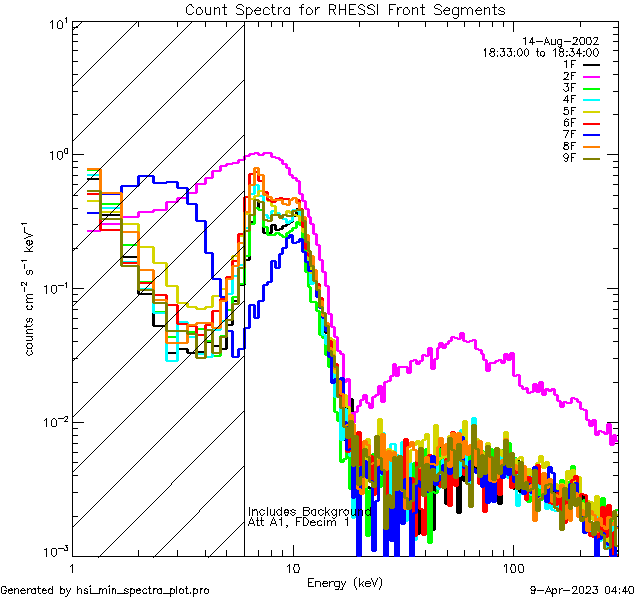This screenshot has width=640, height=600.
Task: Select the 'Includes Background' annotation
Action: tap(309, 511)
